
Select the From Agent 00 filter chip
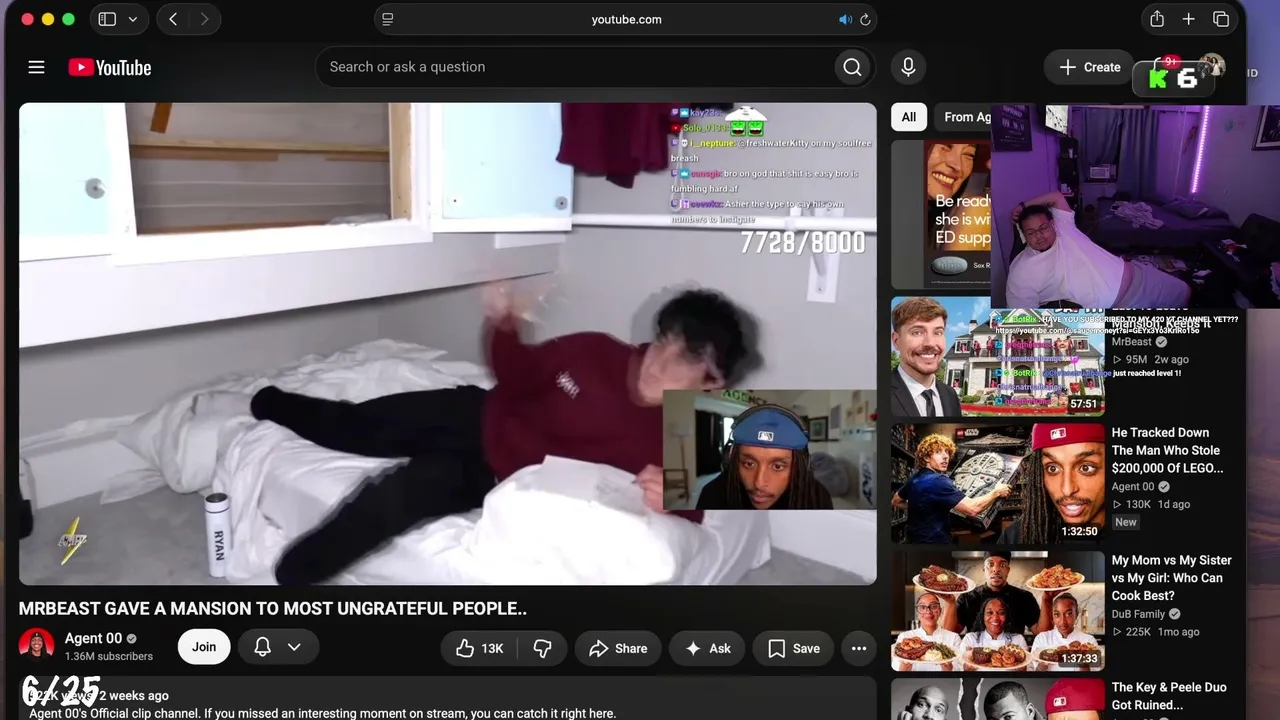pyautogui.click(x=963, y=117)
